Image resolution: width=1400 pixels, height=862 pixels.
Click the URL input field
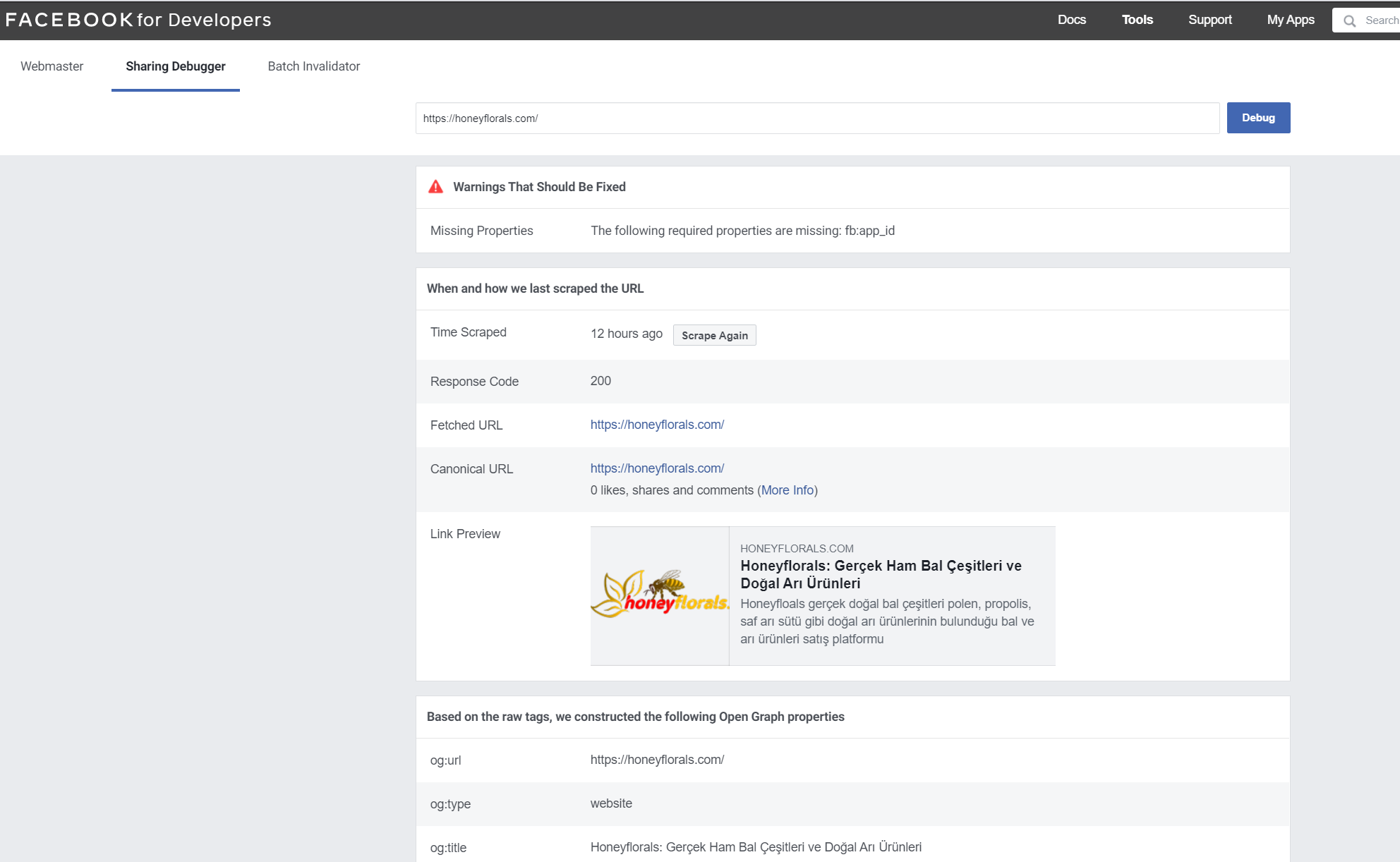click(816, 119)
